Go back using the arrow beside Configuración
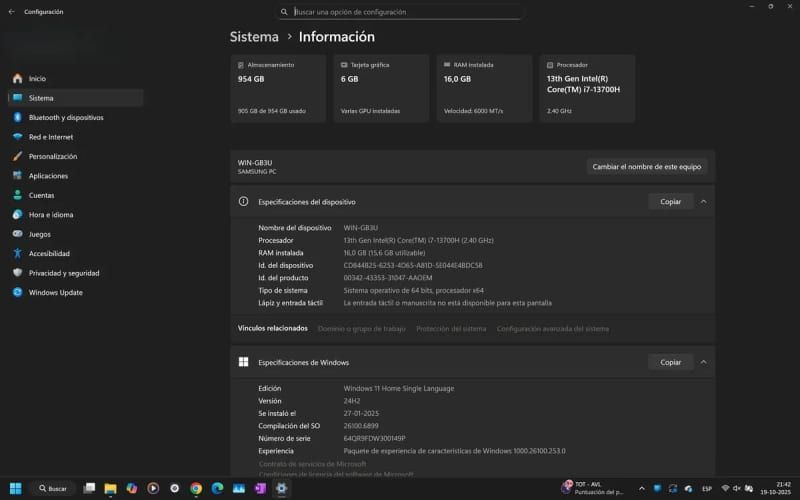This screenshot has height=500, width=800. 11,12
